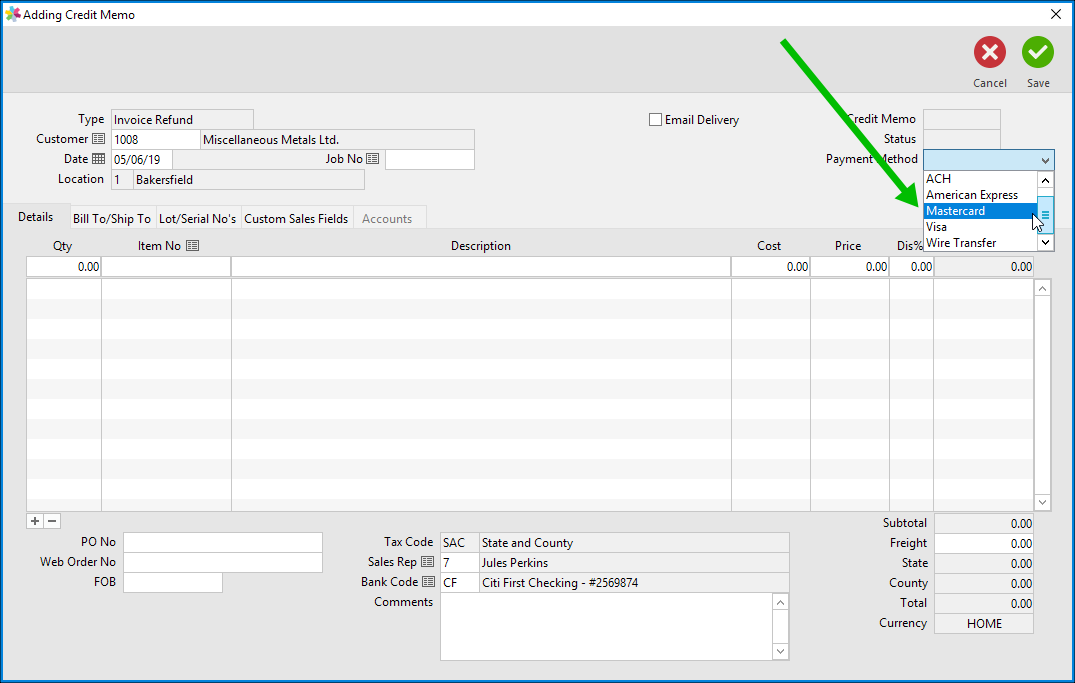Click the SAC tax code value
This screenshot has height=683, width=1075.
point(459,542)
